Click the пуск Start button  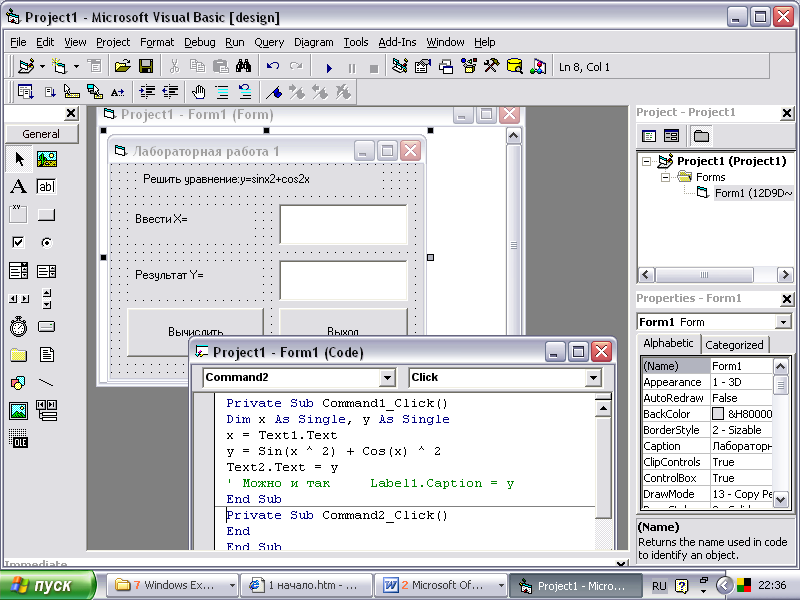coord(47,585)
